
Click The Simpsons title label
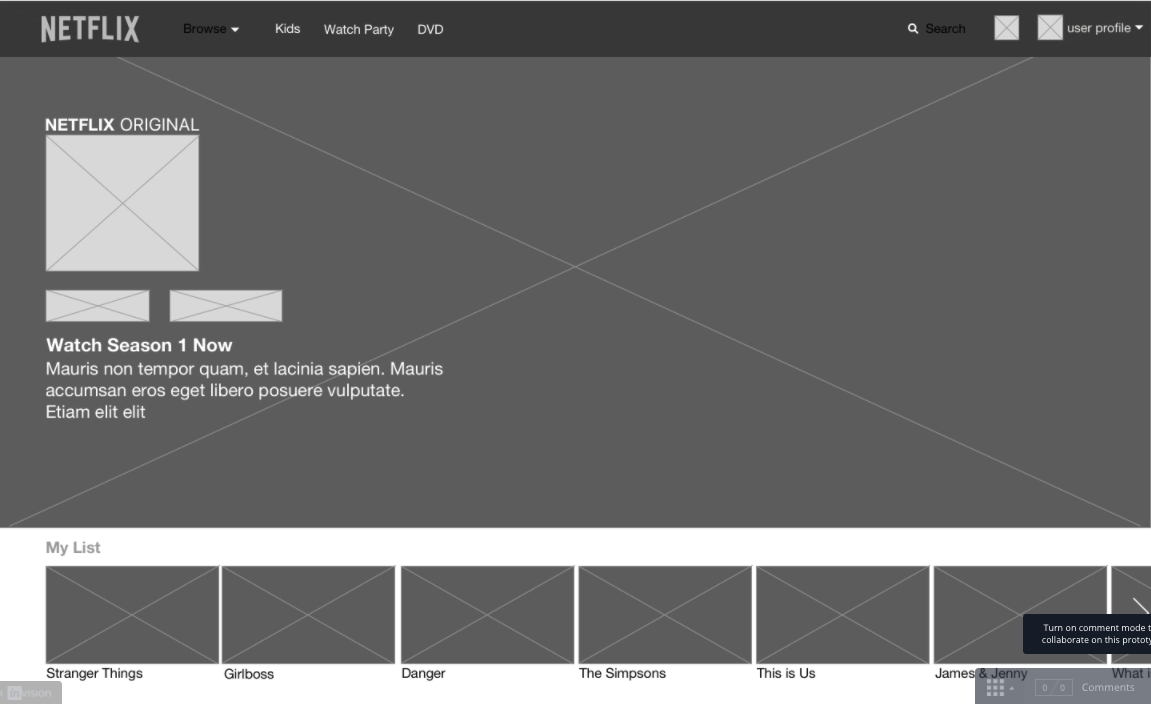coord(622,673)
